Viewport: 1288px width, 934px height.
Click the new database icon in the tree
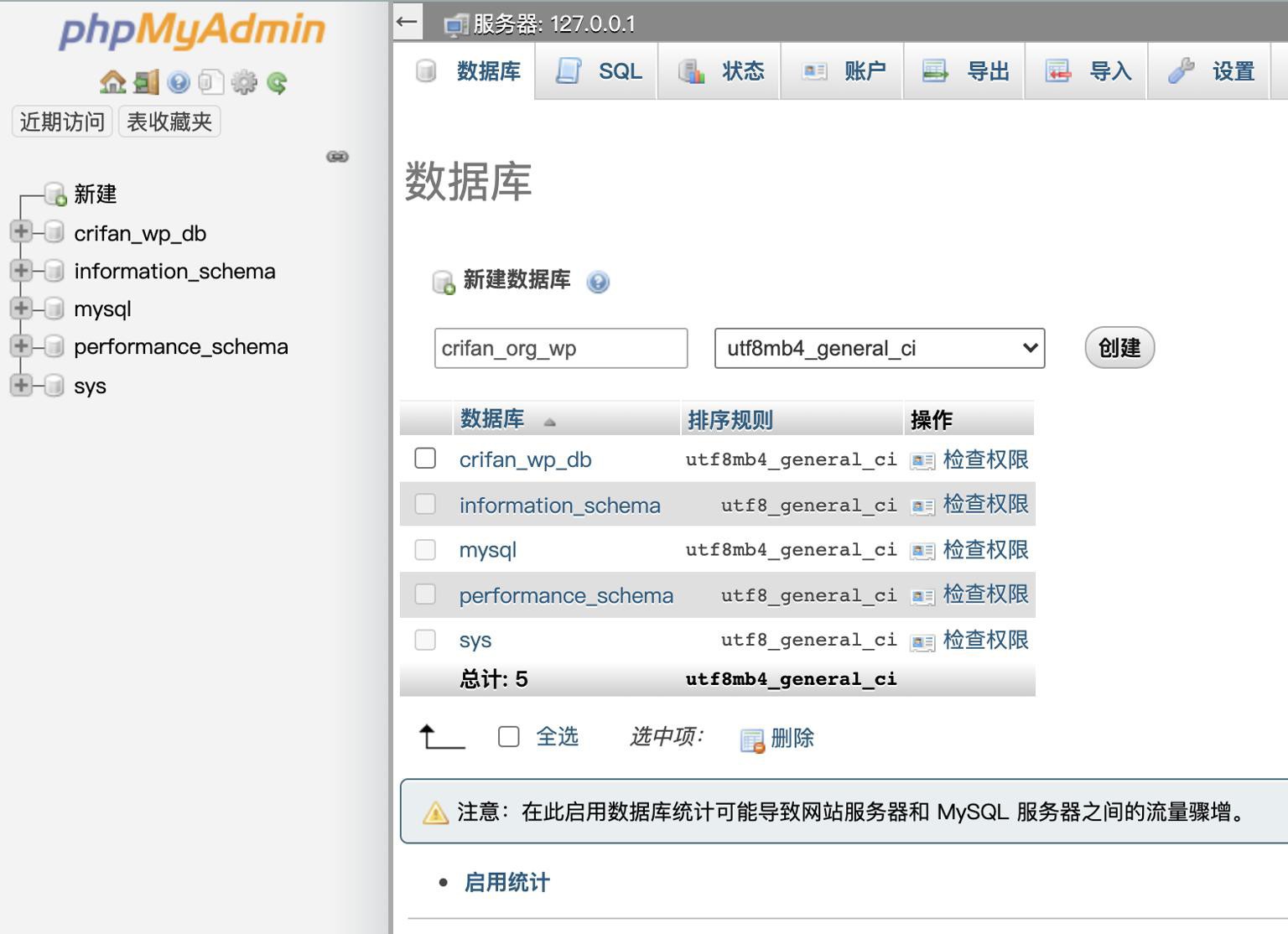[x=55, y=194]
